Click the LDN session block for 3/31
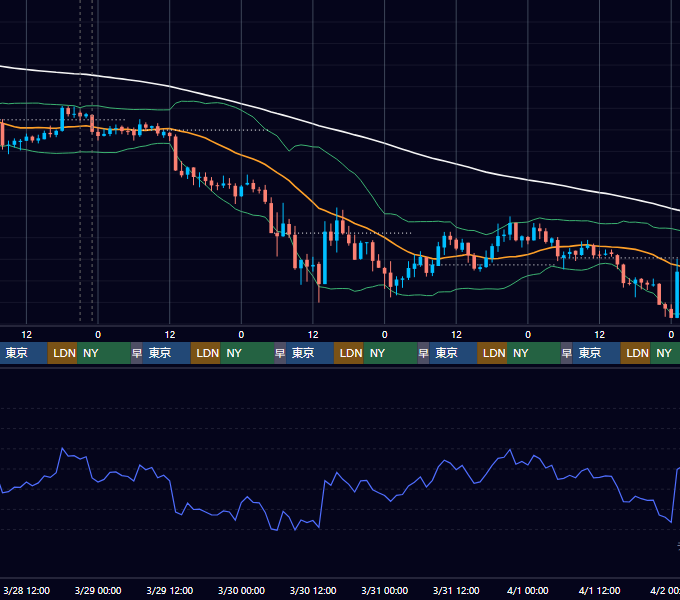This screenshot has width=680, height=600. pos(492,353)
